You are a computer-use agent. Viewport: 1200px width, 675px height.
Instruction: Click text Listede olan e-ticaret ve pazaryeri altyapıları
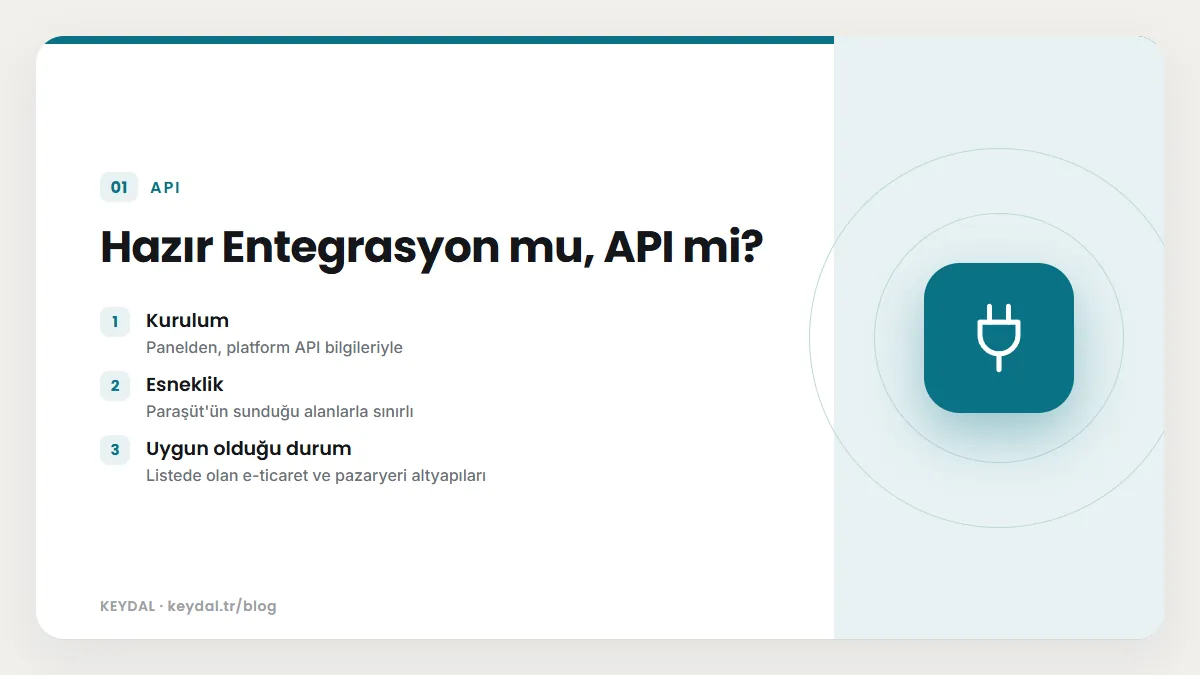(316, 476)
